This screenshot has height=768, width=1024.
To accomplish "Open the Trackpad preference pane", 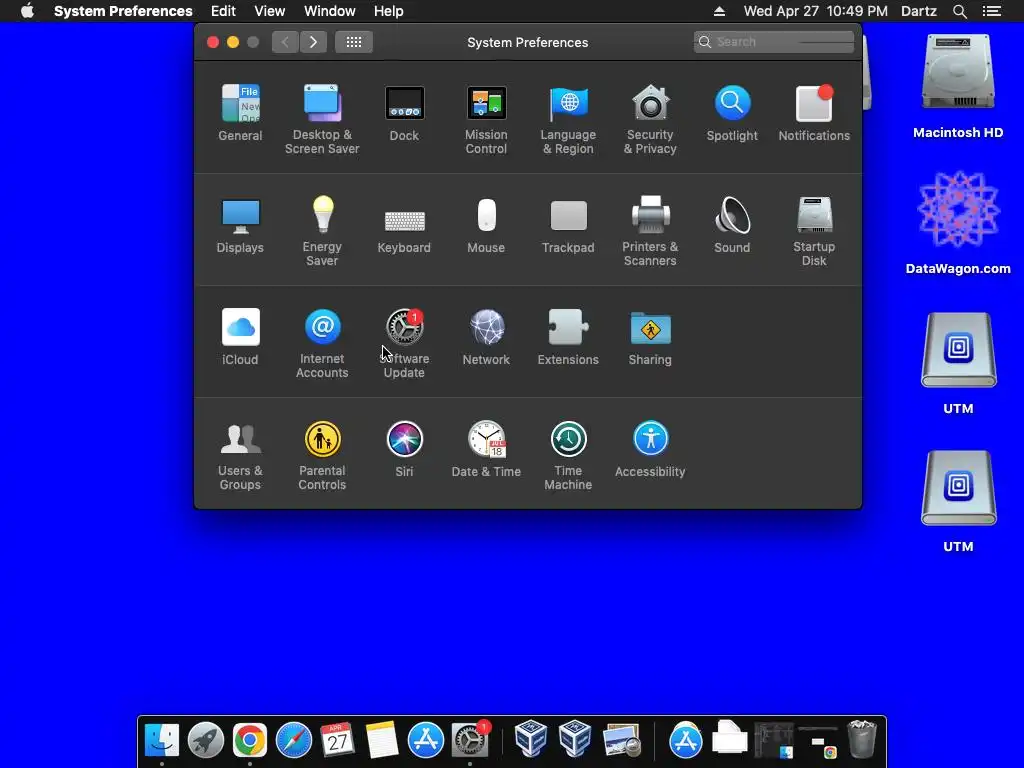I will point(568,225).
